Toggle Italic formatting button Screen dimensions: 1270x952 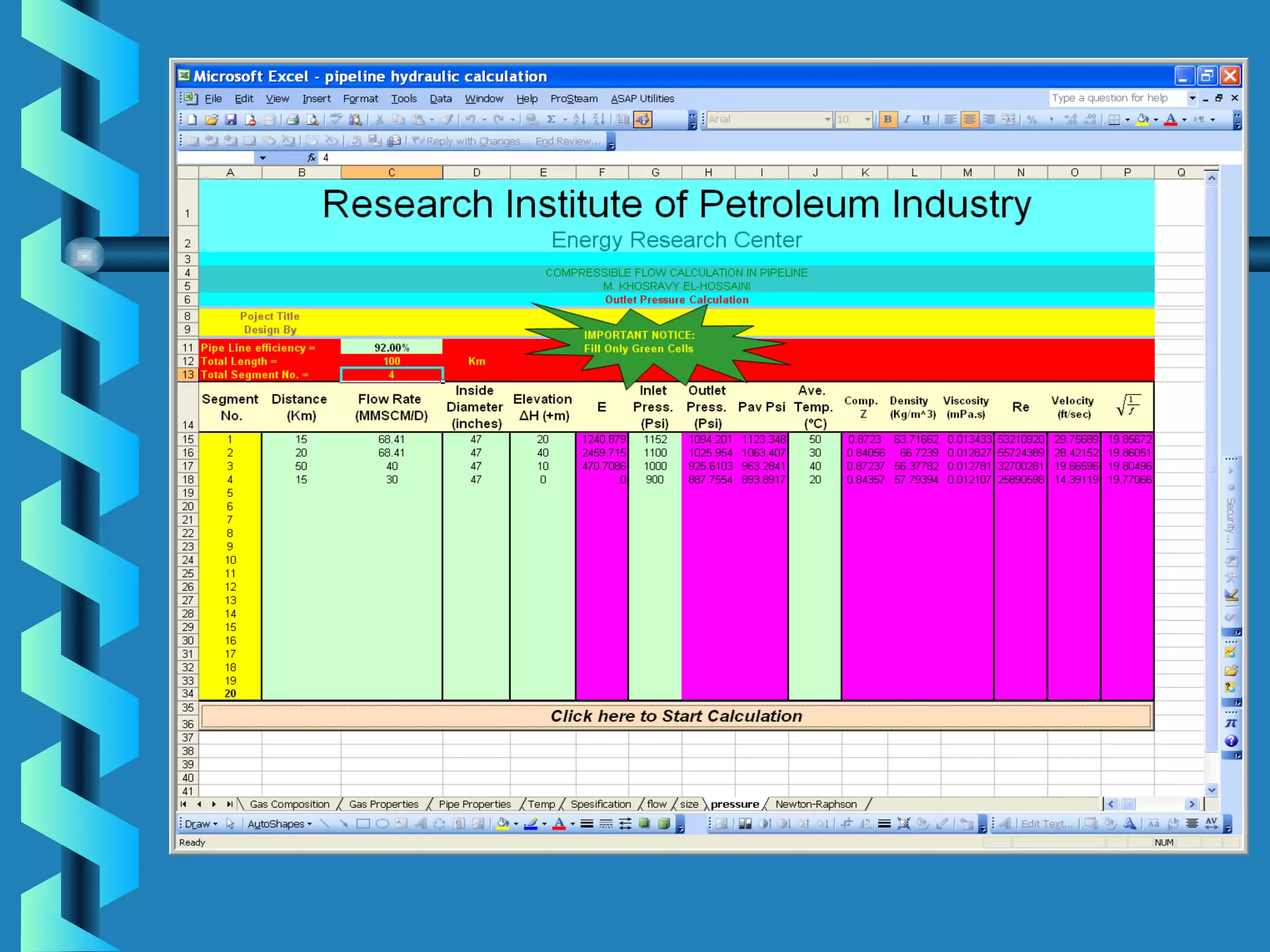(907, 120)
